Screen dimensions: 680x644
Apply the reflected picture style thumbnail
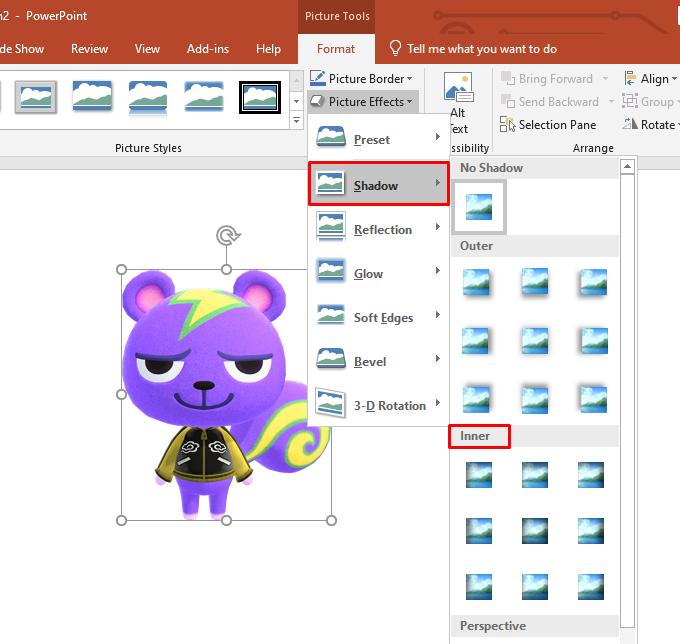pos(148,99)
